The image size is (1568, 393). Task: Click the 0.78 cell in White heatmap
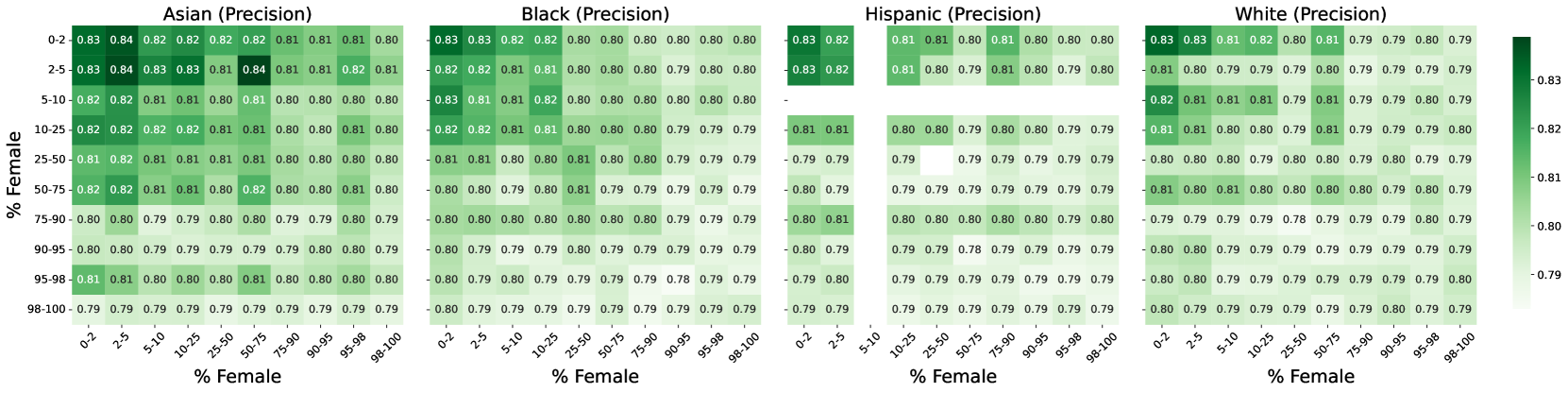coord(1294,219)
